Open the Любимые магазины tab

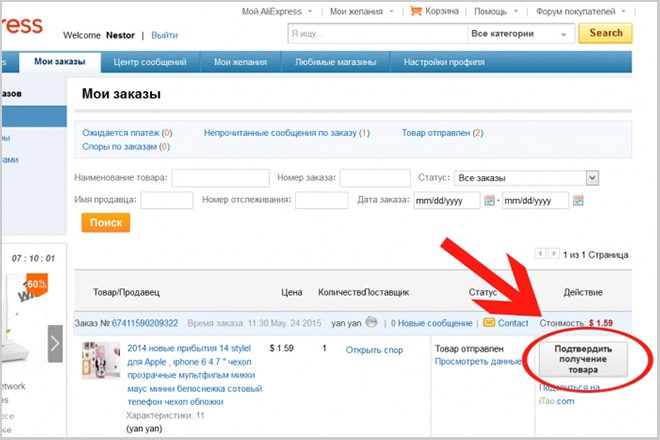pyautogui.click(x=335, y=63)
